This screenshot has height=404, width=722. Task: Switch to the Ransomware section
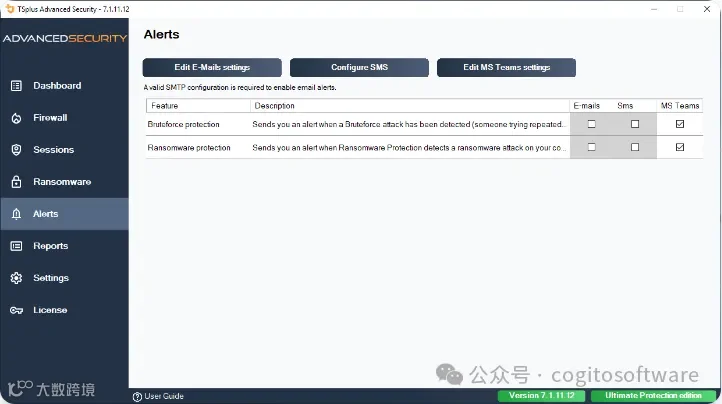tap(64, 182)
